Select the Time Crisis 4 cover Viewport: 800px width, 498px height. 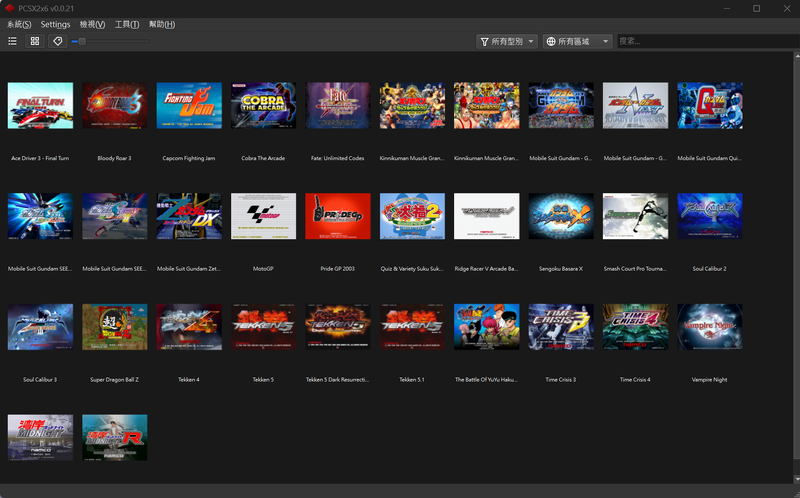coord(635,327)
